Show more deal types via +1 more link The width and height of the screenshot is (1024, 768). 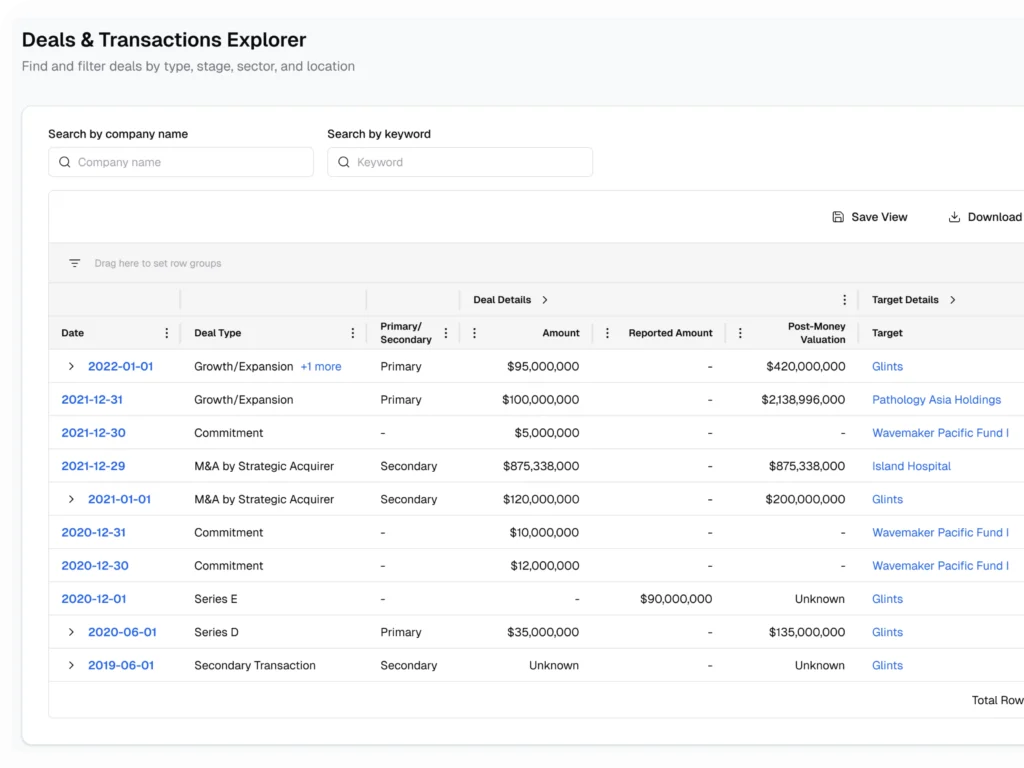(x=320, y=366)
